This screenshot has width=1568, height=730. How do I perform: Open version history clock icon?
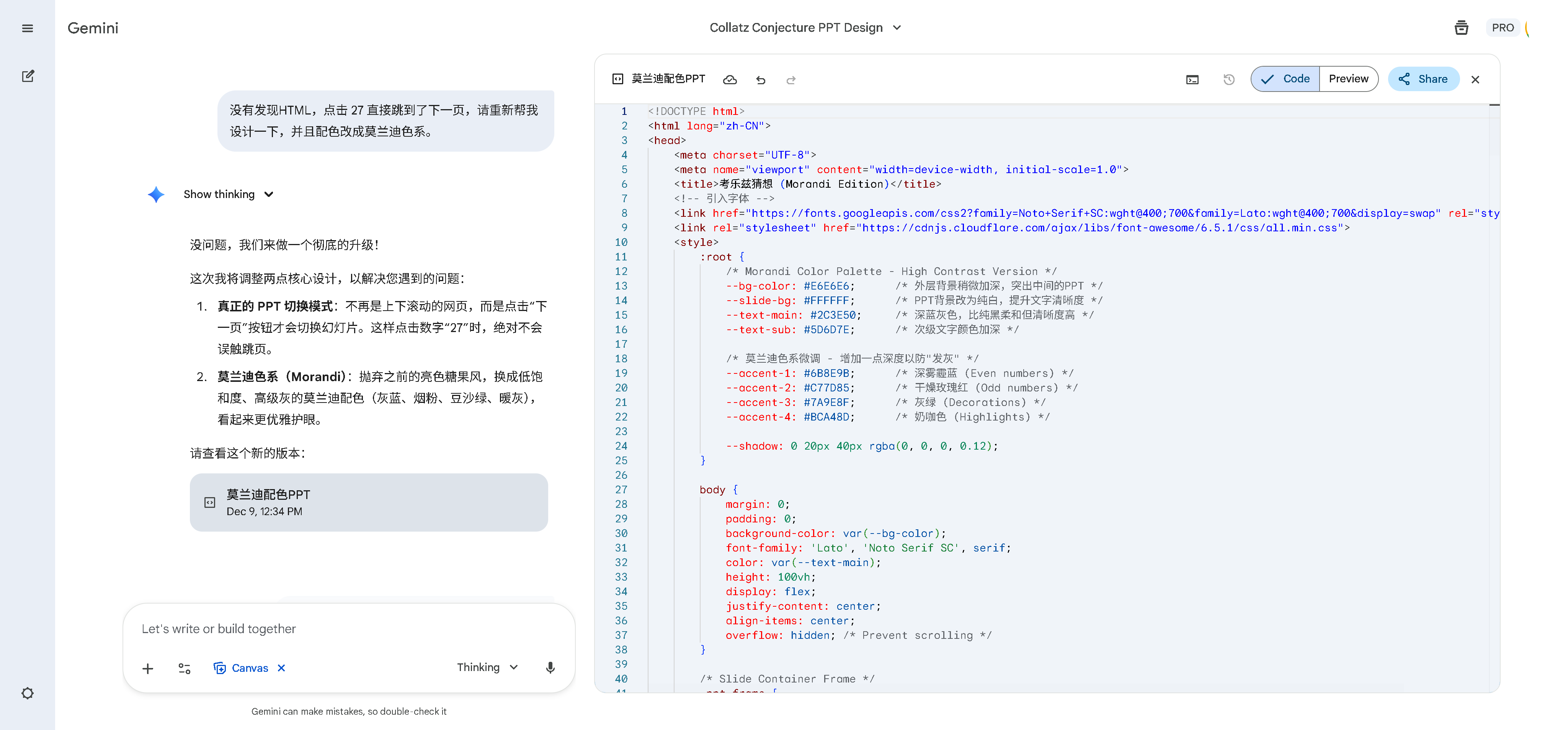pyautogui.click(x=1228, y=80)
